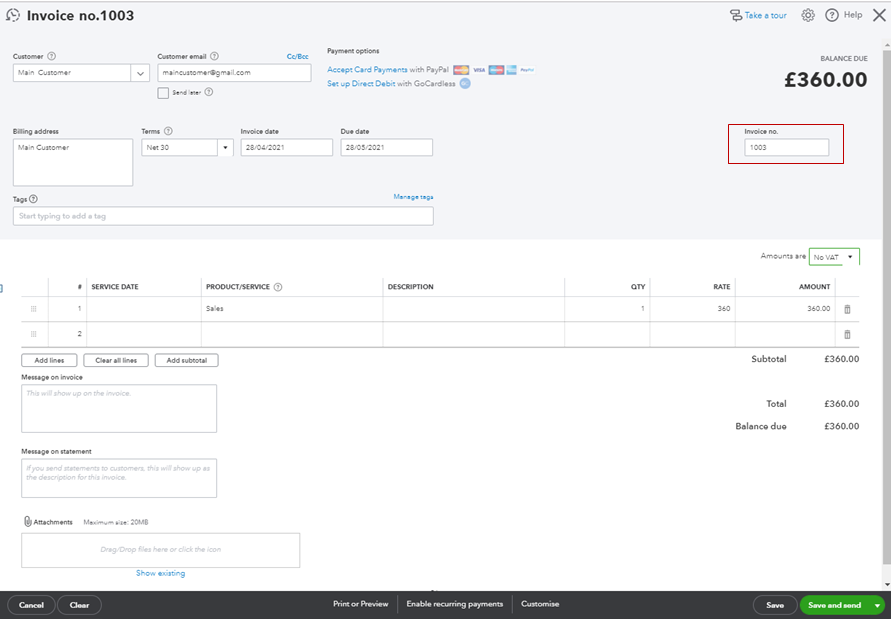Select Enable recurring payments
This screenshot has width=891, height=619.
tap(455, 604)
